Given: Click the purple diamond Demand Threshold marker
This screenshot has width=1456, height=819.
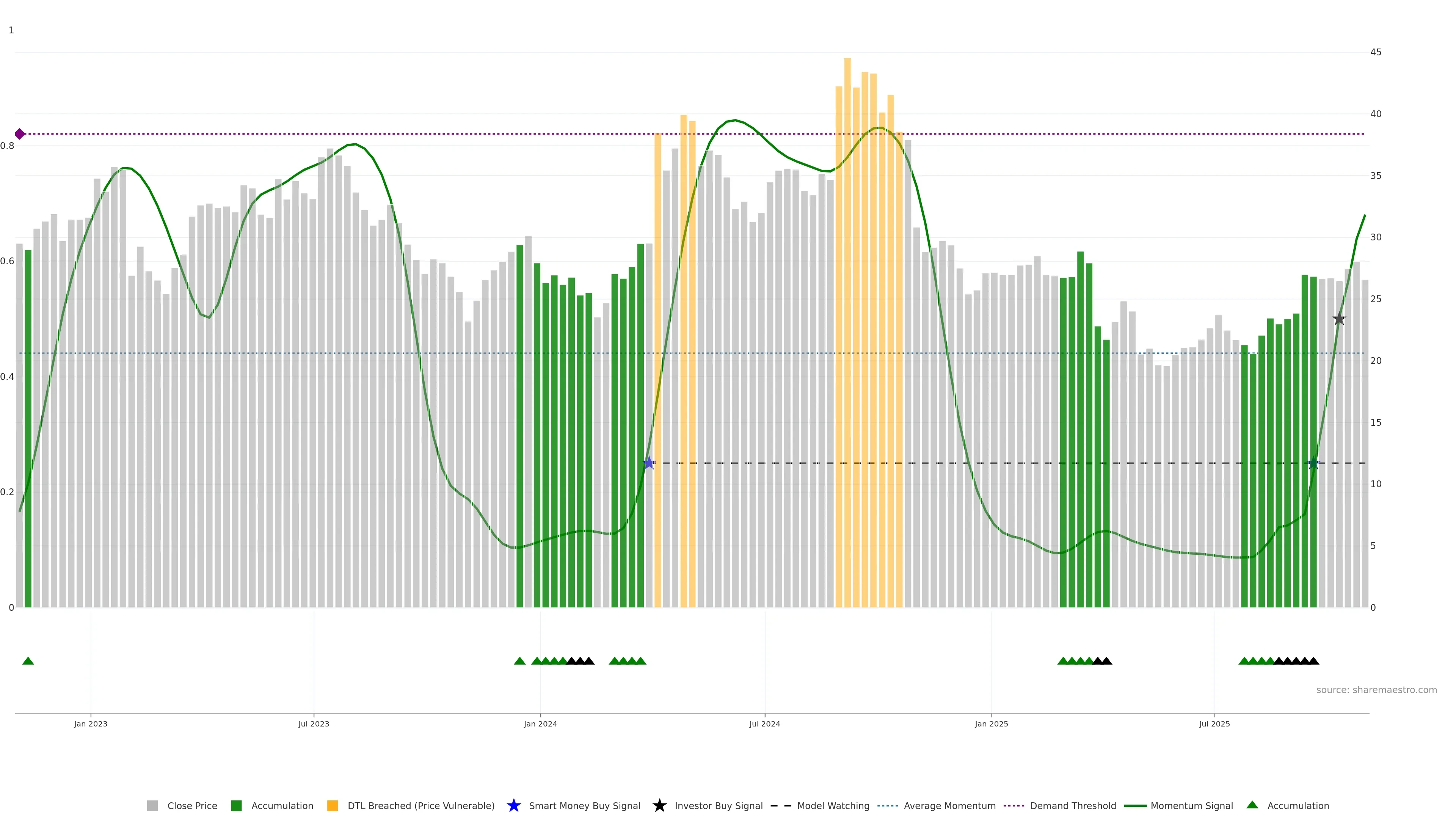Looking at the screenshot, I should point(20,134).
